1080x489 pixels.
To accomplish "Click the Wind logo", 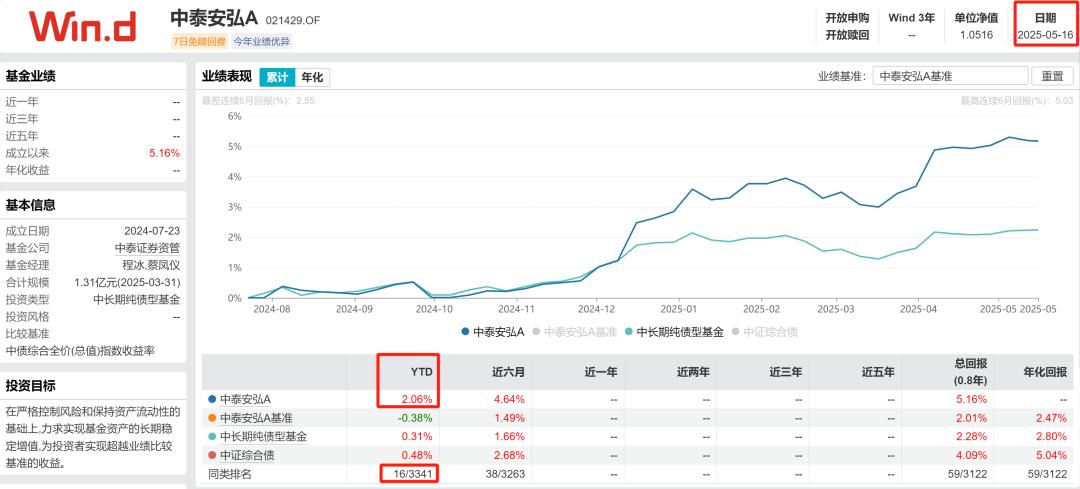I will [82, 26].
